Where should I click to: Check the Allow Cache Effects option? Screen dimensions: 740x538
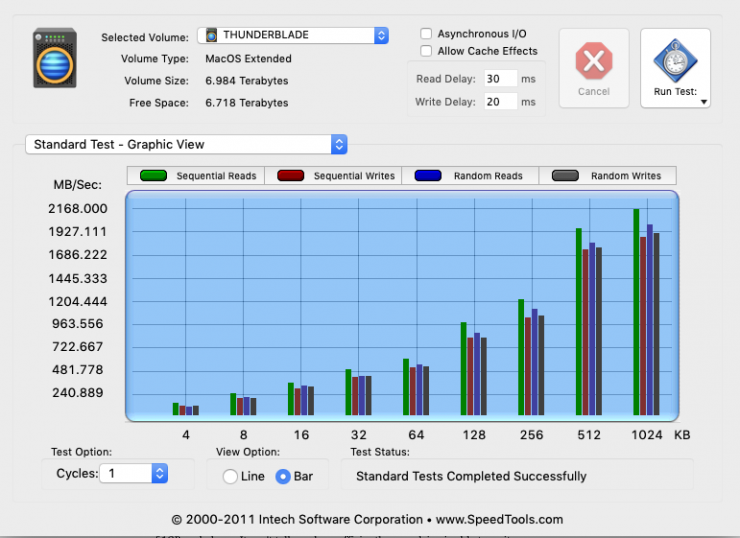coord(427,51)
